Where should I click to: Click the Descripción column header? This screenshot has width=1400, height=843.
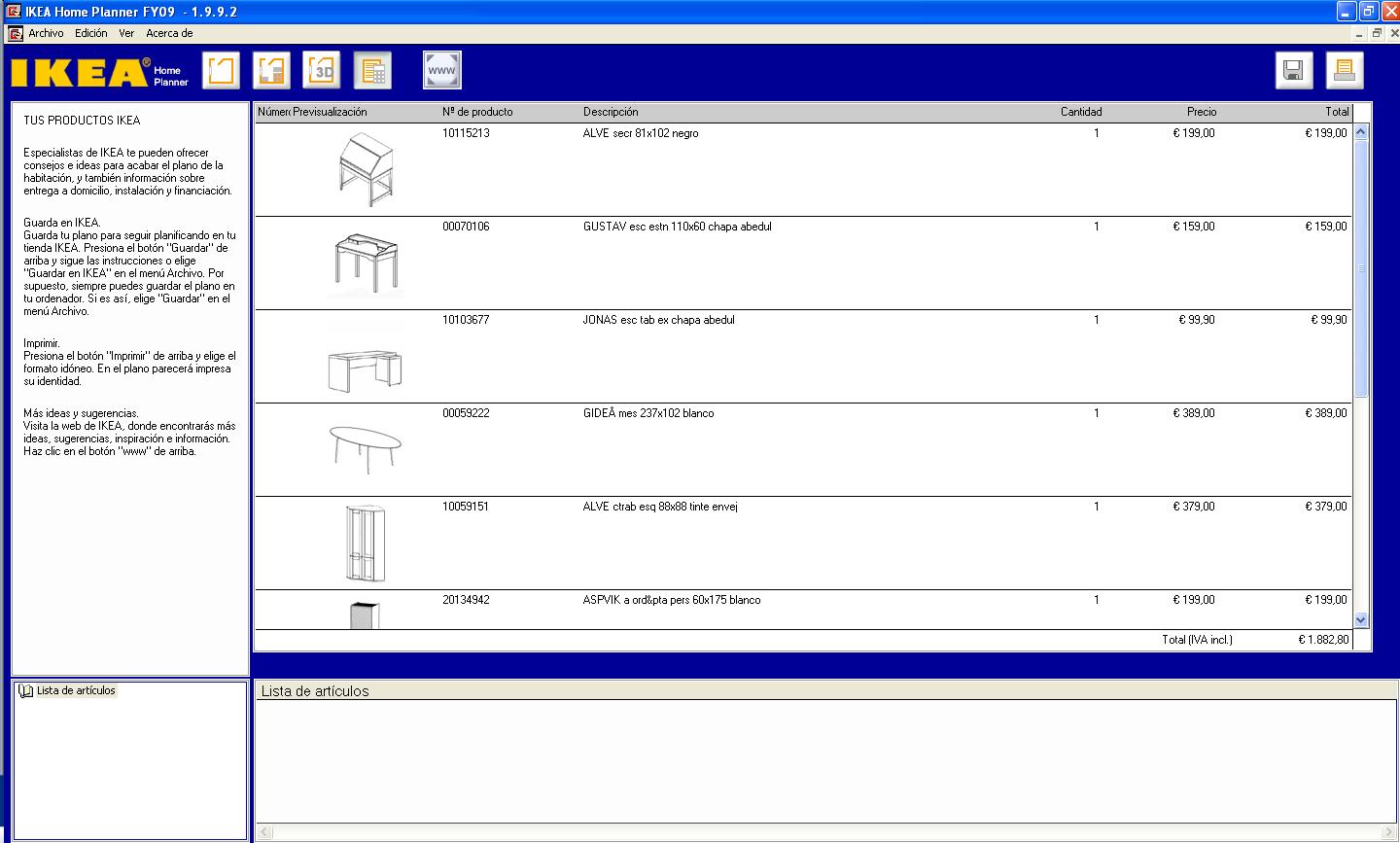(611, 112)
